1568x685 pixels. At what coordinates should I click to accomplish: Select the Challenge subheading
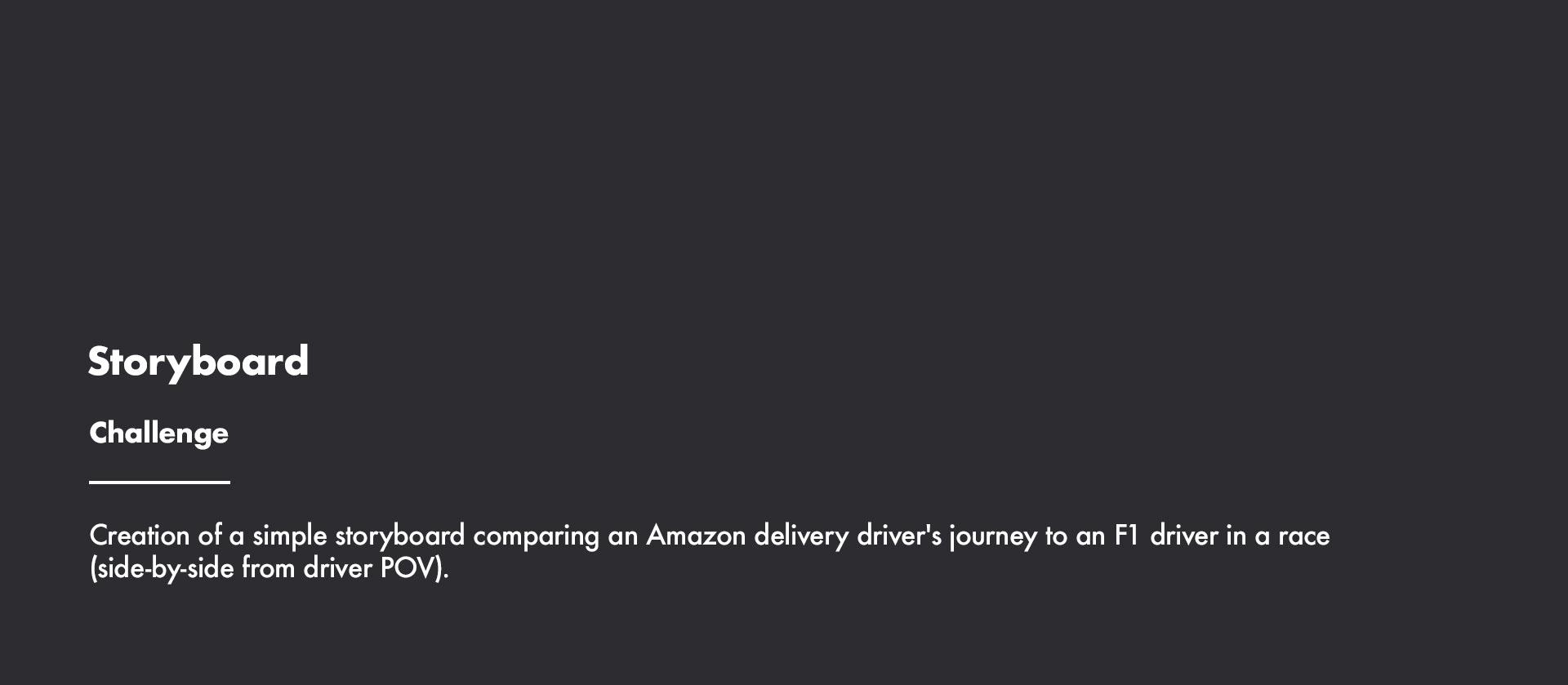pyautogui.click(x=158, y=434)
